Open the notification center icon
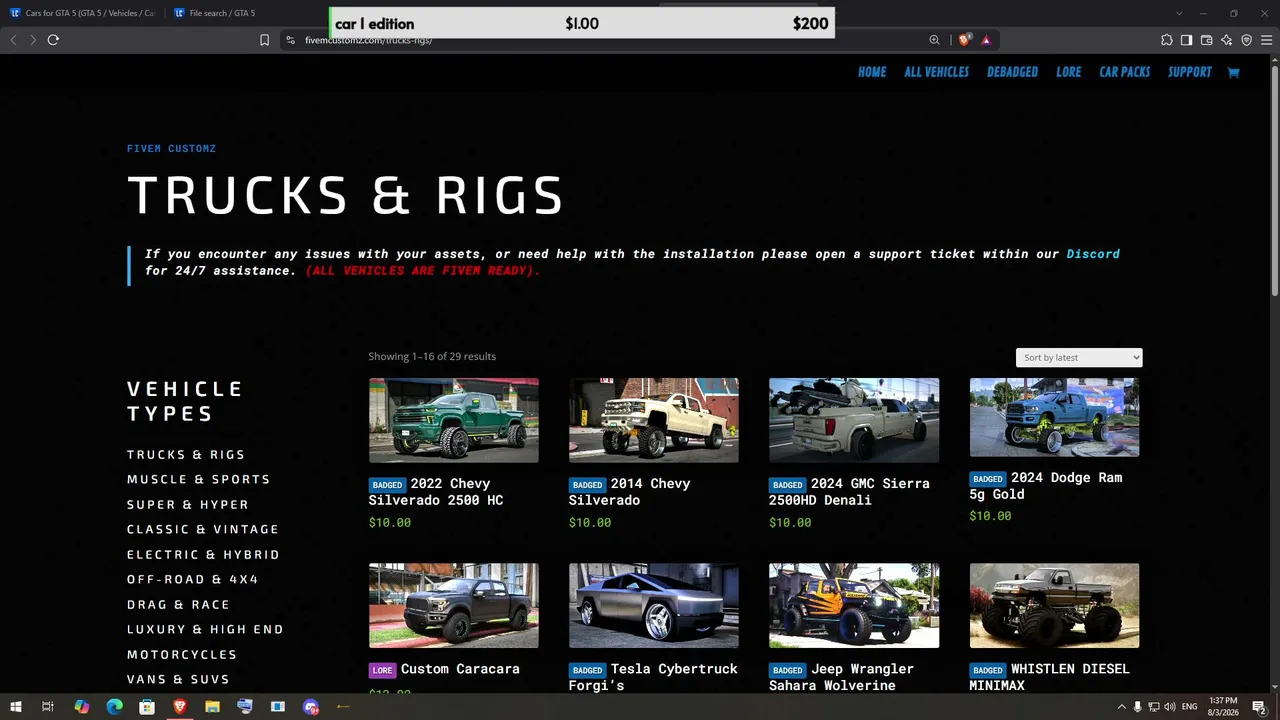This screenshot has height=720, width=1280. point(1259,707)
